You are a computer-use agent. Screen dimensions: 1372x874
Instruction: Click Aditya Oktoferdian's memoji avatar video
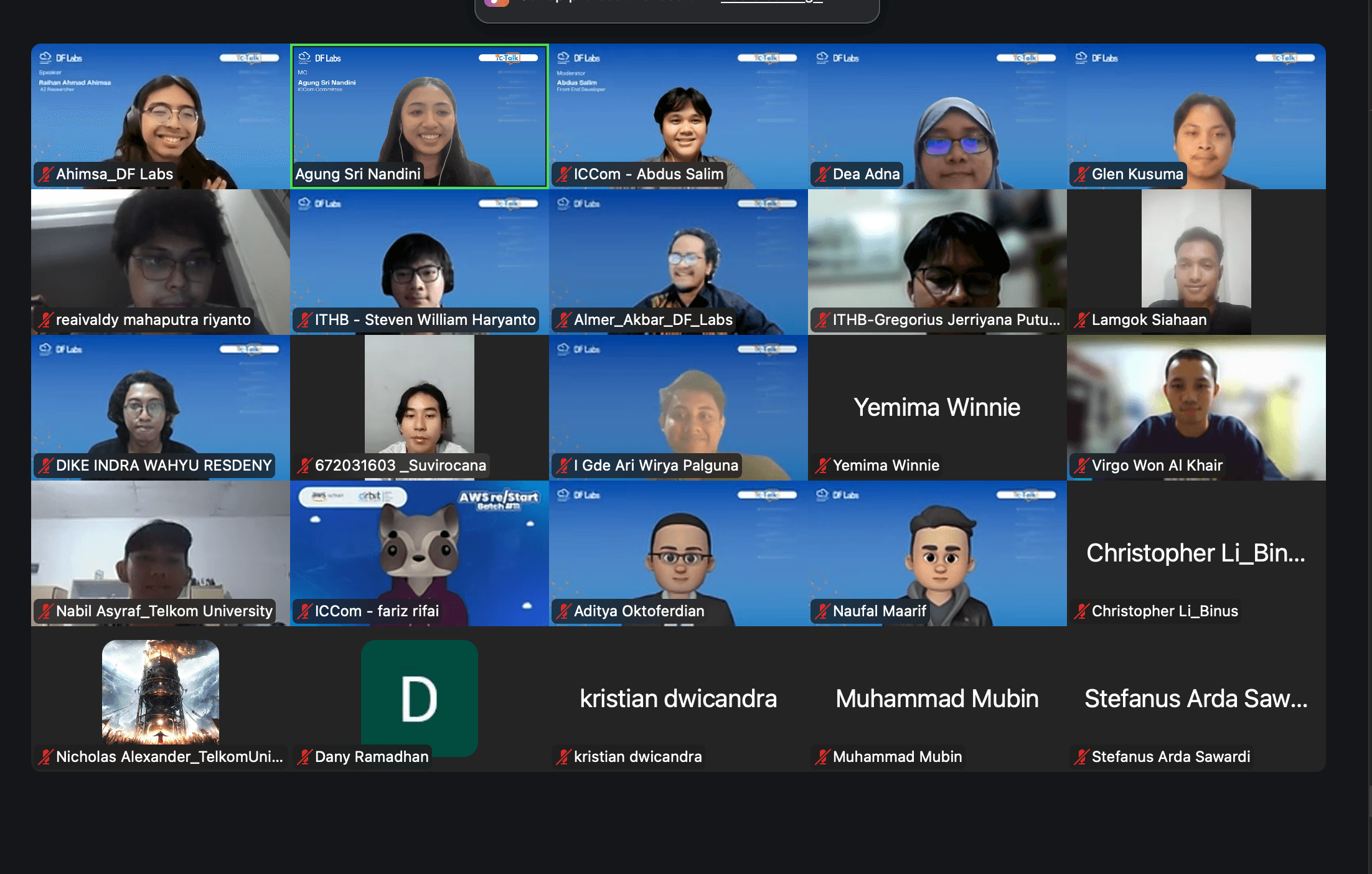[678, 553]
